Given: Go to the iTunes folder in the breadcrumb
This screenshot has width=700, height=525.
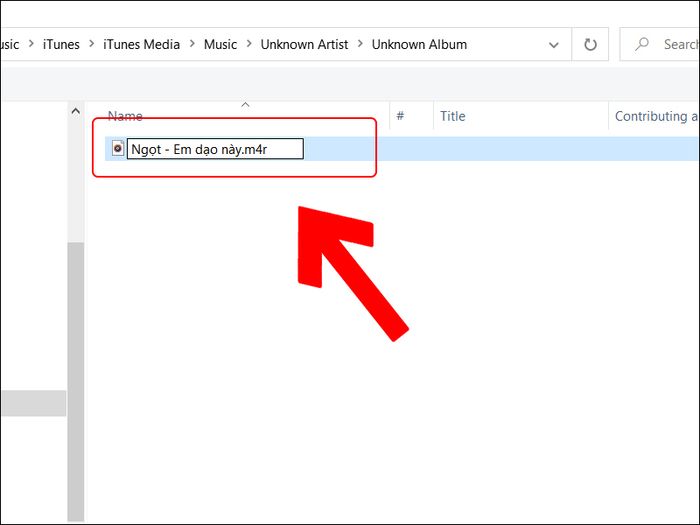Looking at the screenshot, I should point(61,45).
